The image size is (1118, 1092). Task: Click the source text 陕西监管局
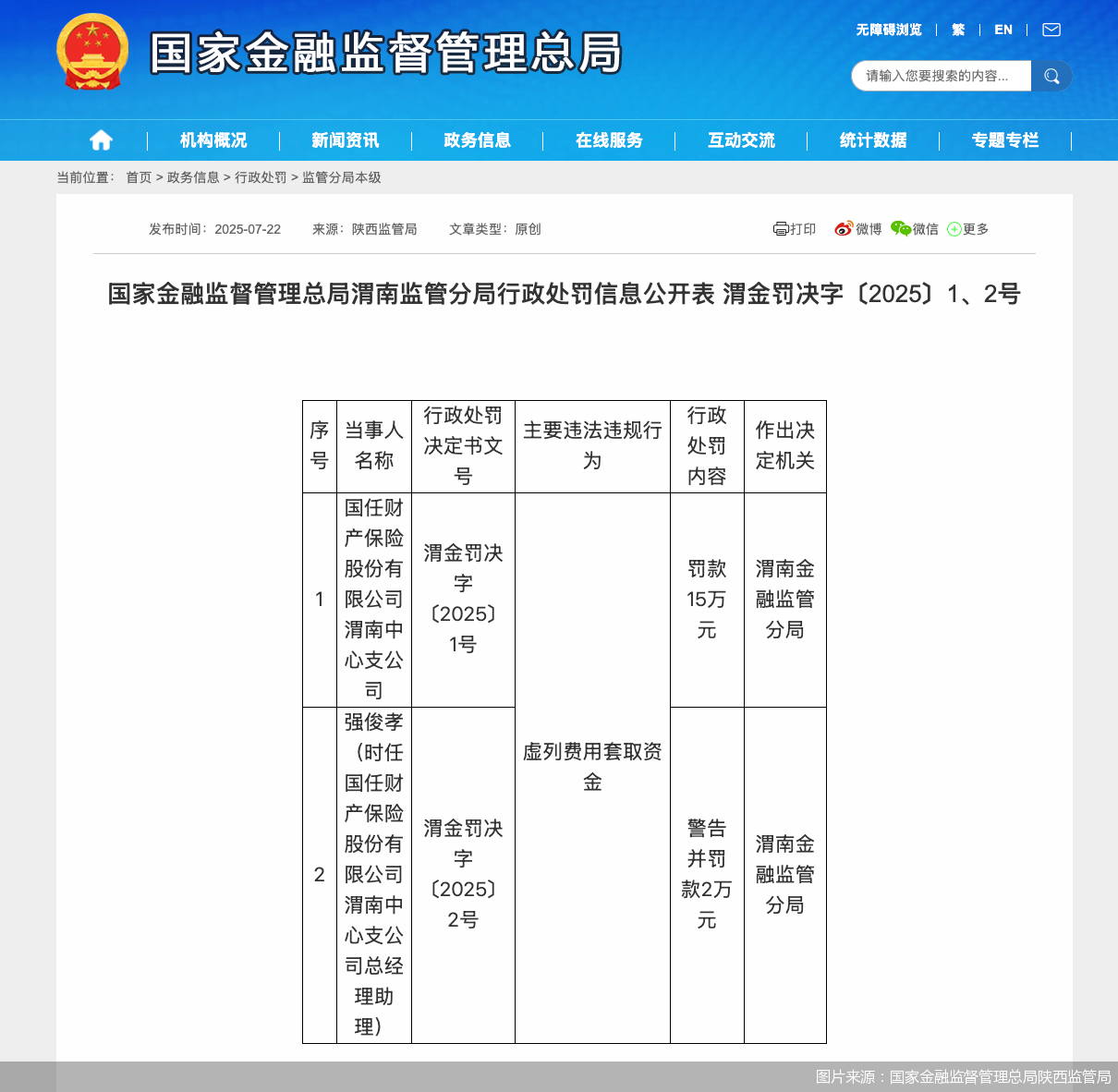point(384,229)
